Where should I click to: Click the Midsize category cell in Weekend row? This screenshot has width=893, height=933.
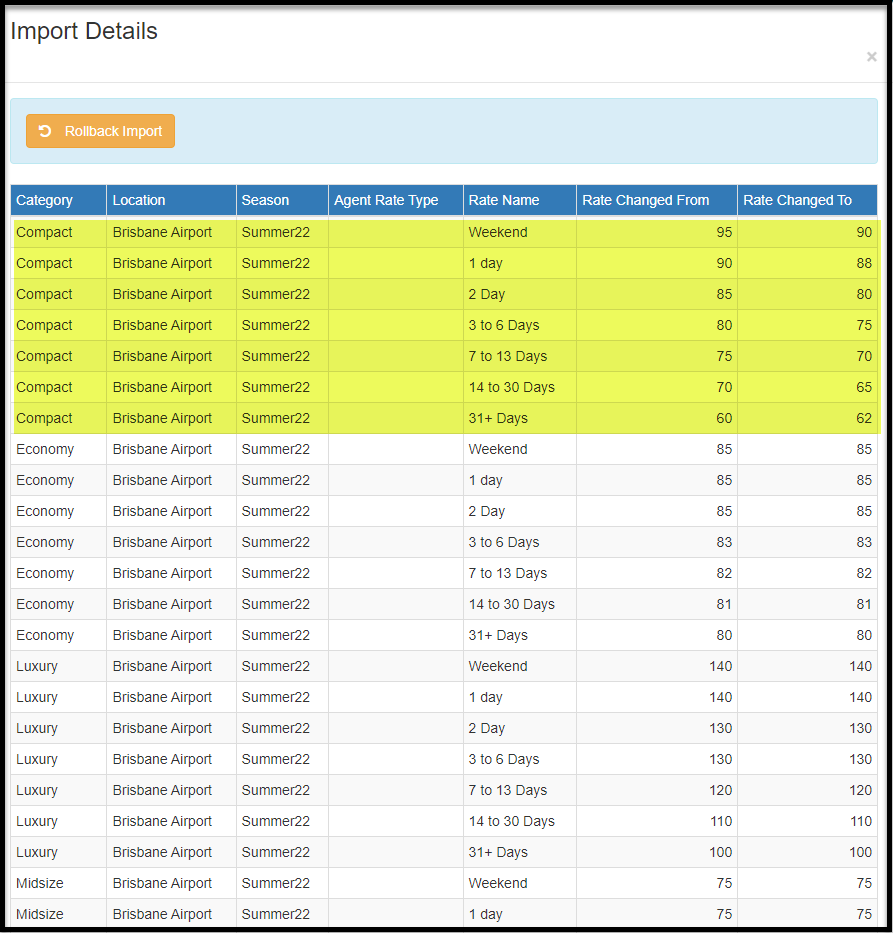(x=58, y=882)
